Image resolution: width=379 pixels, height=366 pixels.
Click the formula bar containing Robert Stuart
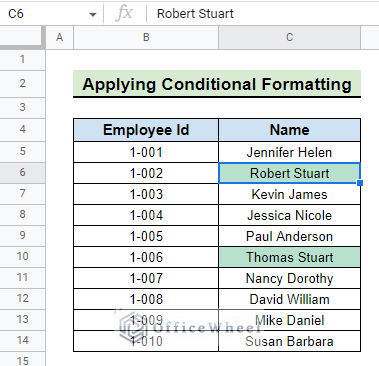click(x=263, y=14)
